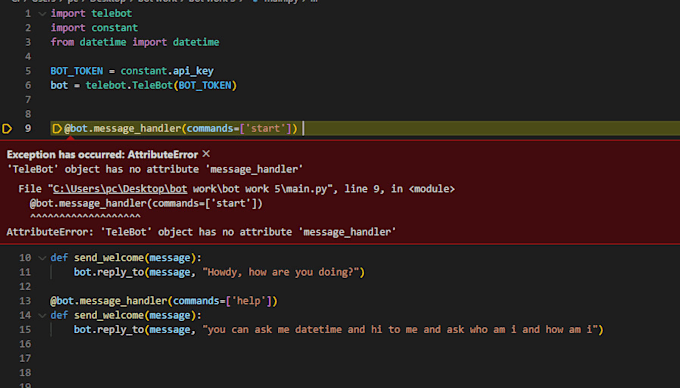Click the debug pointer arrow in line 9 gutter
680x388 pixels.
[7, 129]
